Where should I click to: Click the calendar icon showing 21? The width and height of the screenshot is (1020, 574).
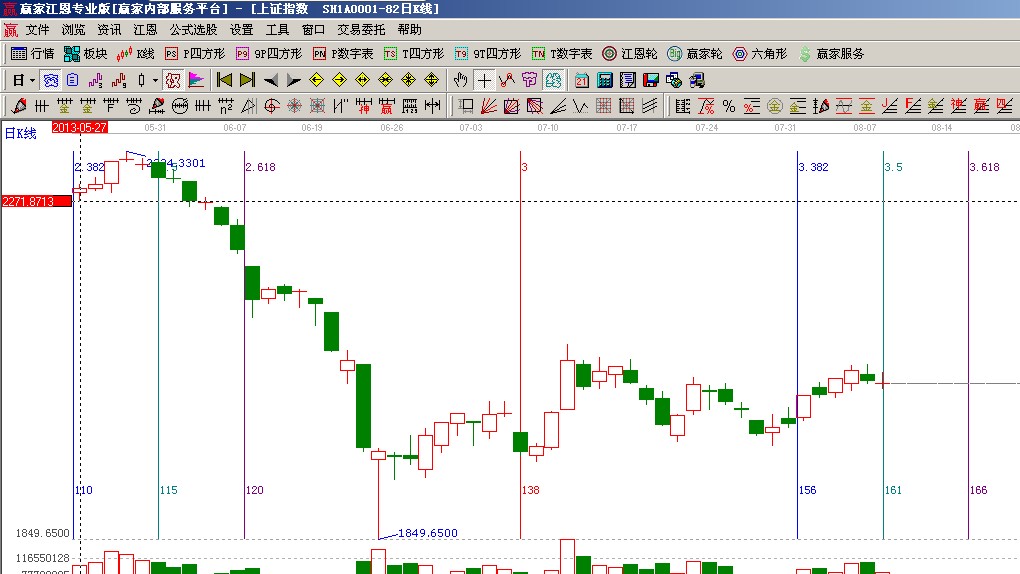pos(582,80)
